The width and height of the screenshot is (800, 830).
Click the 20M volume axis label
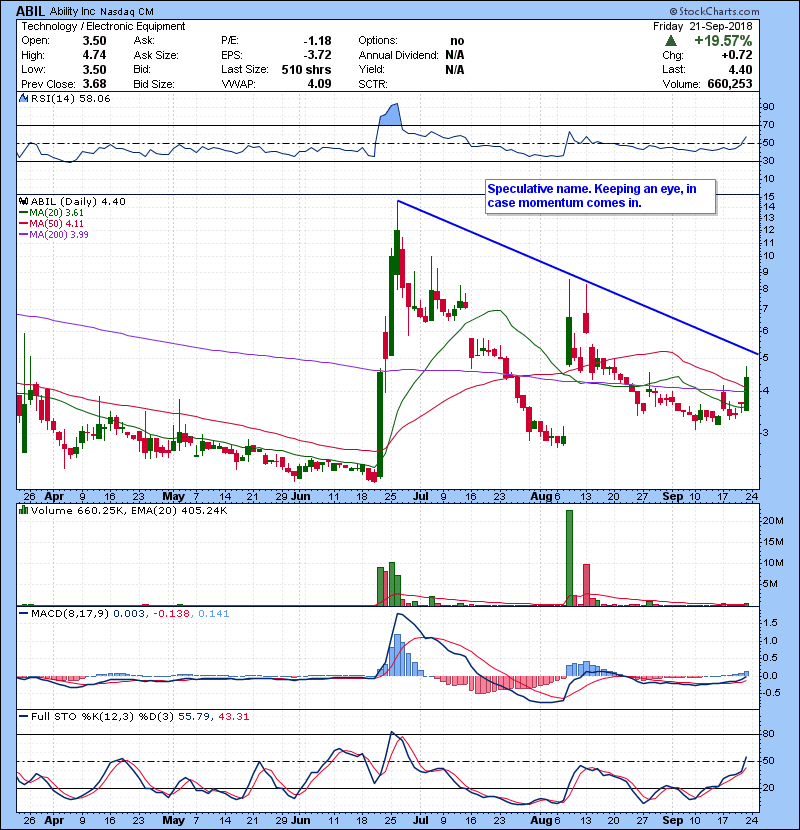tap(772, 521)
